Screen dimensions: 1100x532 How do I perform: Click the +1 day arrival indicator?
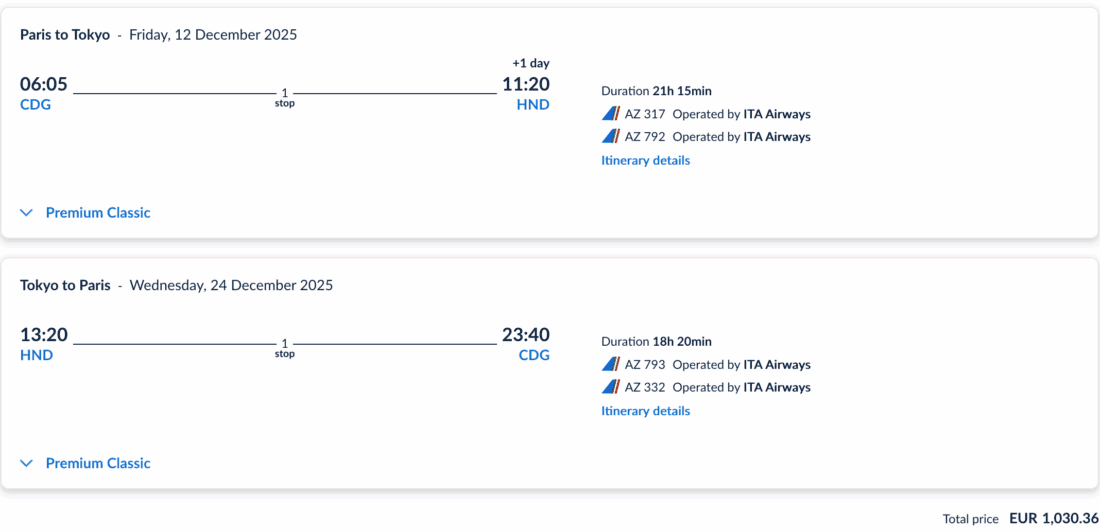click(x=531, y=63)
